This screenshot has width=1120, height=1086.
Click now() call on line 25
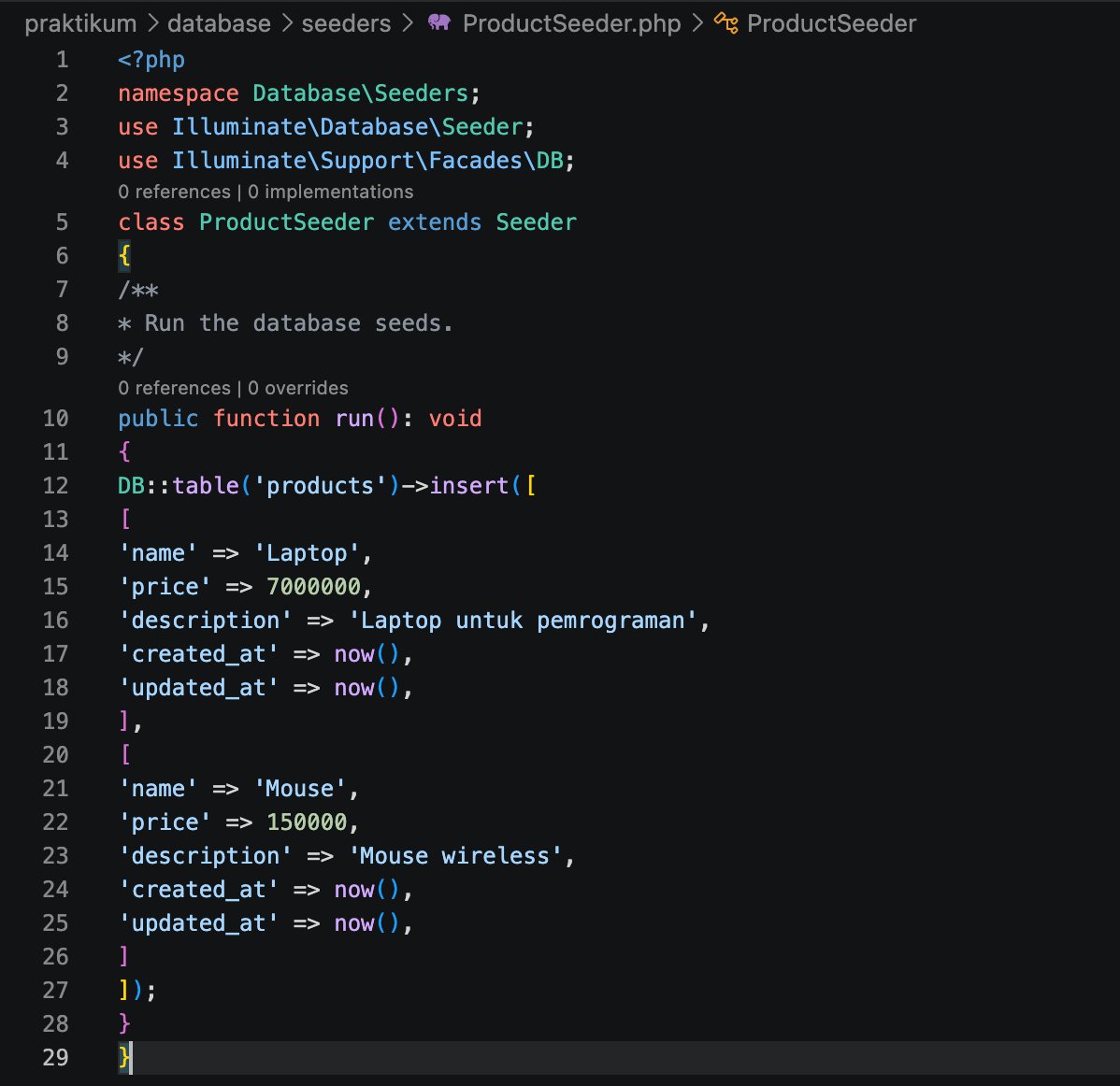coord(367,923)
